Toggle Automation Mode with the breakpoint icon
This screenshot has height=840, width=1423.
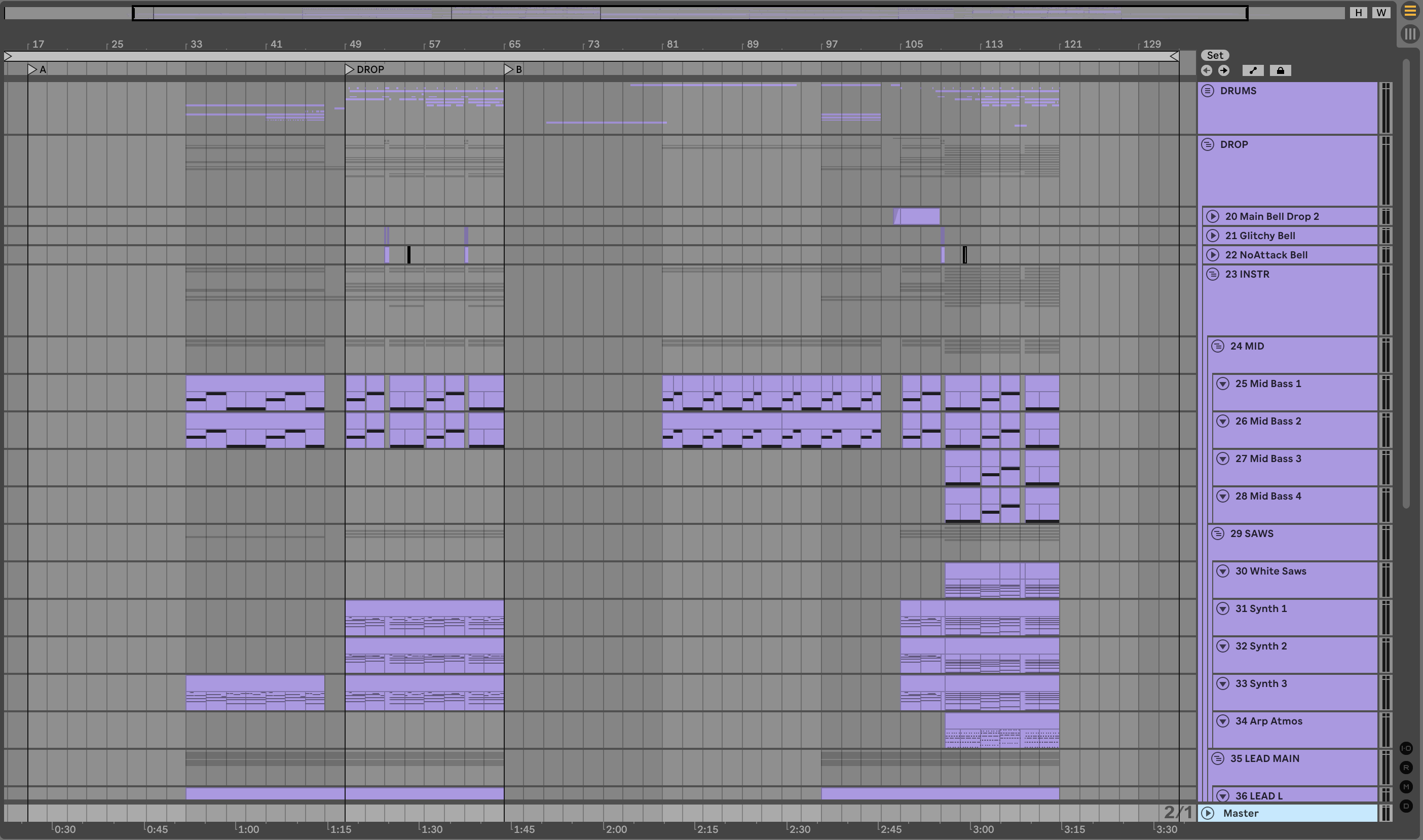tap(1253, 71)
